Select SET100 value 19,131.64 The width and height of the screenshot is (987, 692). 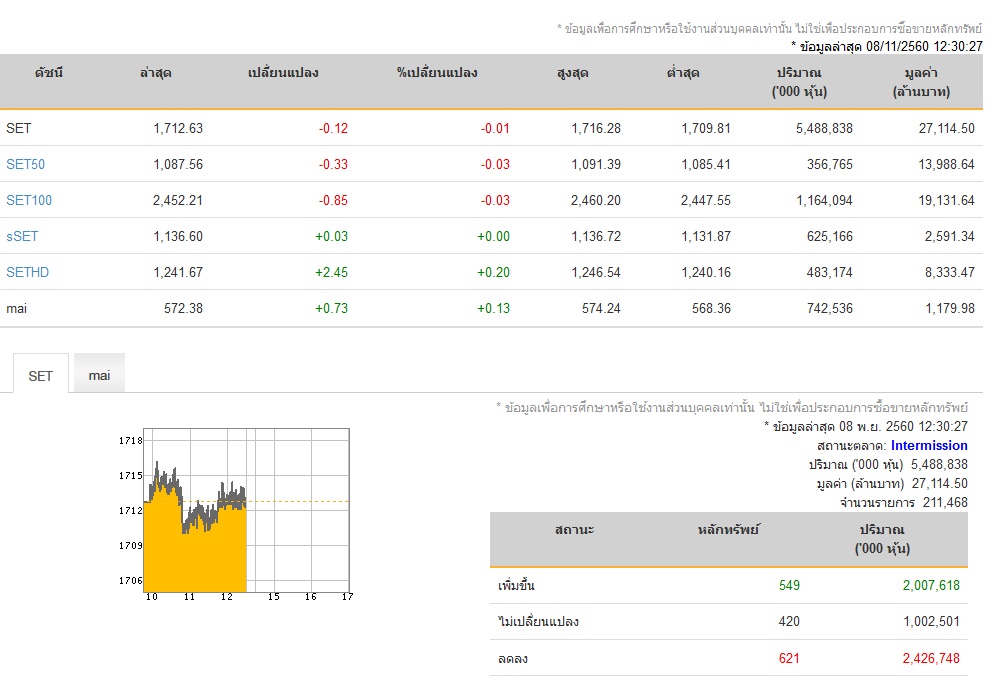tap(946, 200)
